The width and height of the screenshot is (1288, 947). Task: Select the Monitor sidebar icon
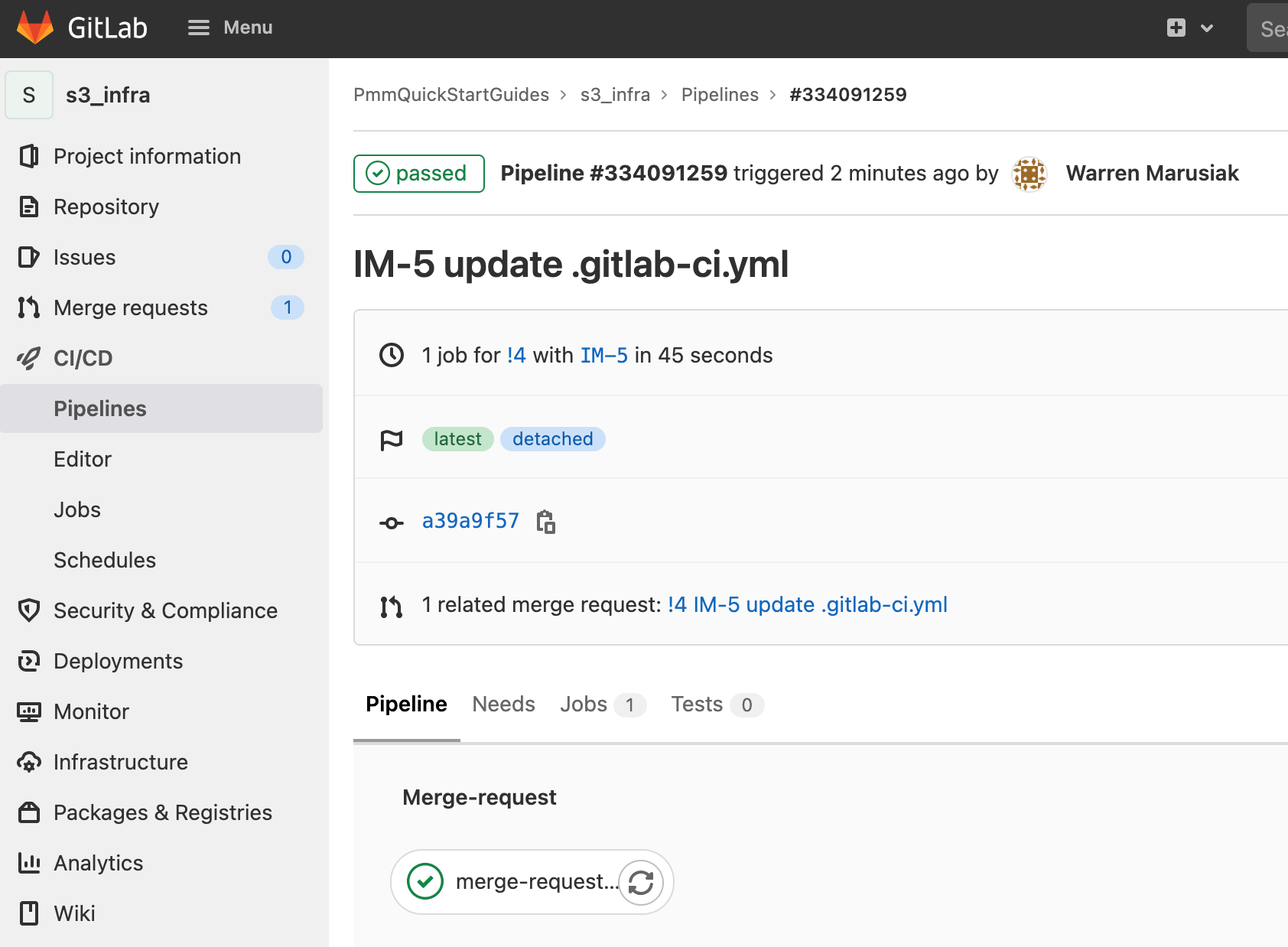point(28,711)
